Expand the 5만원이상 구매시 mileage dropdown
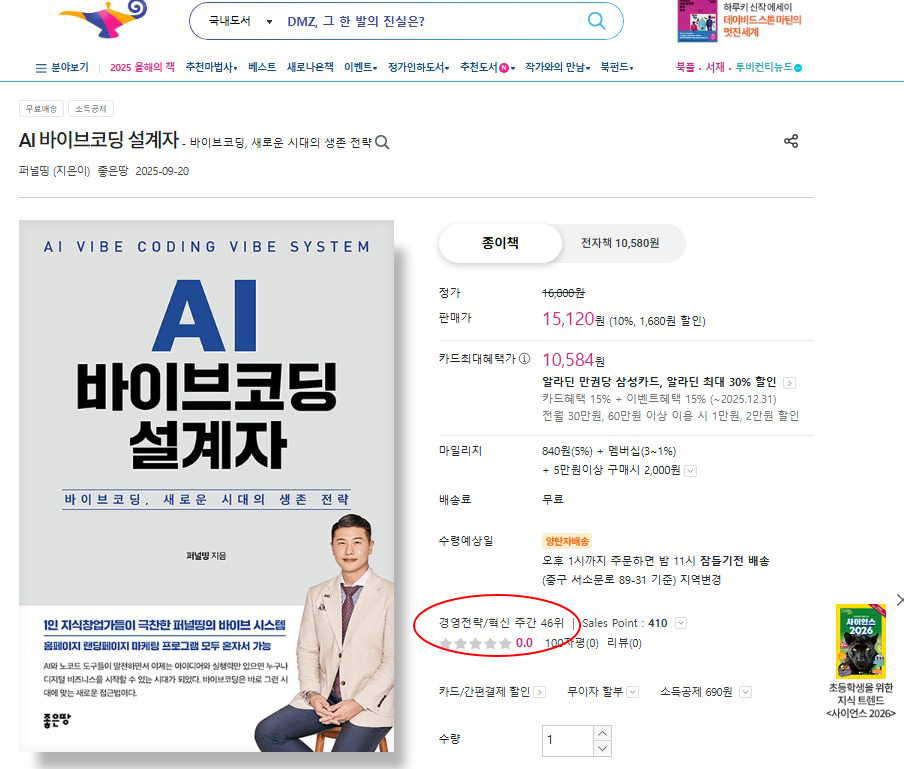 click(x=691, y=471)
